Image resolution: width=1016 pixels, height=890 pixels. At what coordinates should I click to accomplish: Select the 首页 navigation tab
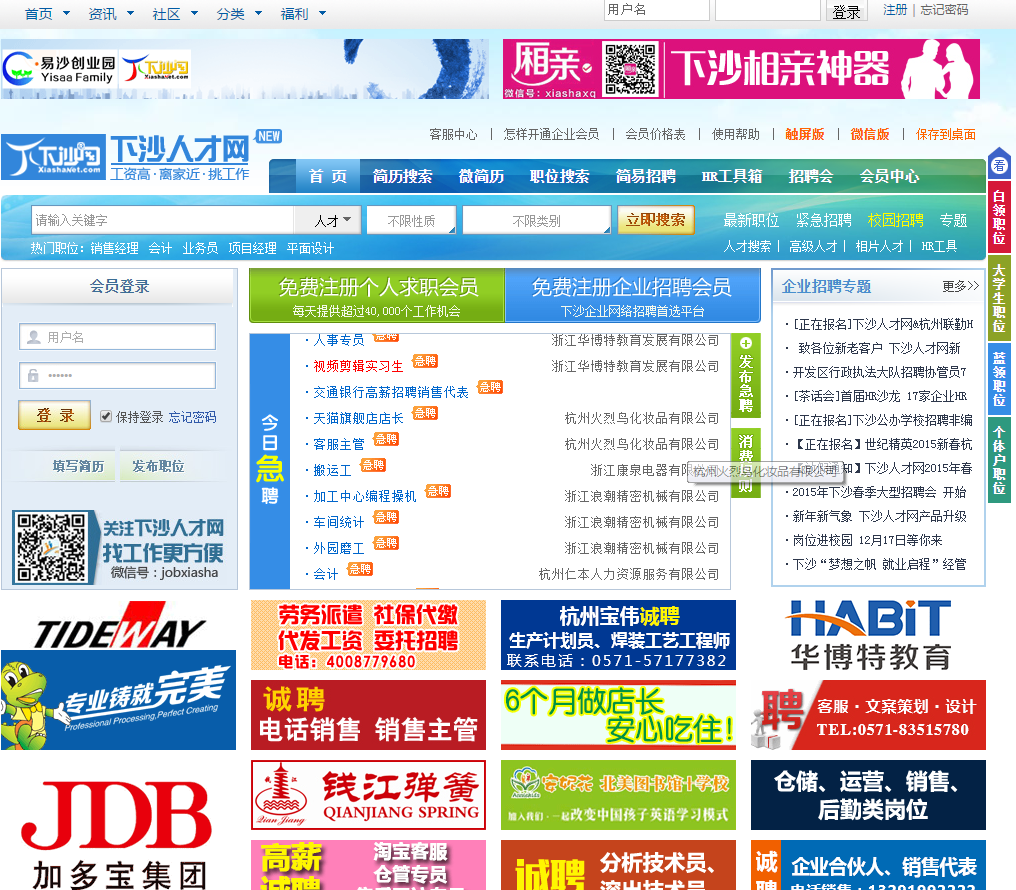328,176
